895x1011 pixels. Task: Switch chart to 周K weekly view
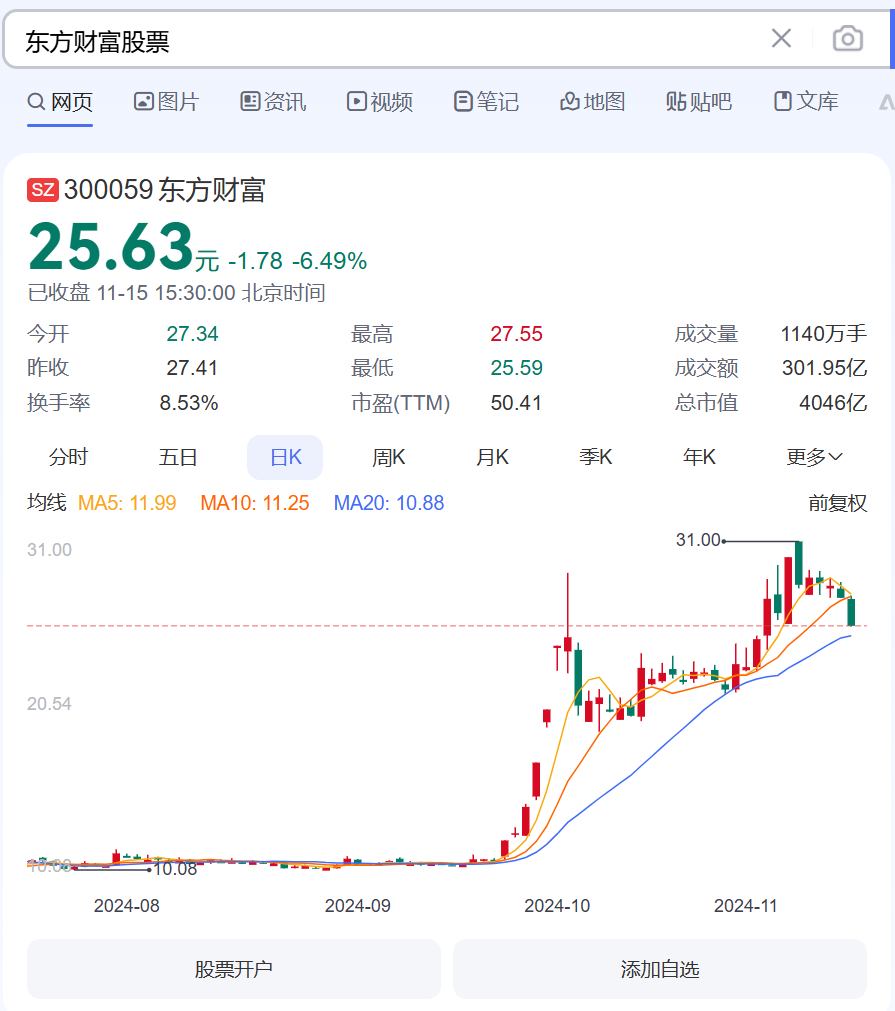pos(389,457)
